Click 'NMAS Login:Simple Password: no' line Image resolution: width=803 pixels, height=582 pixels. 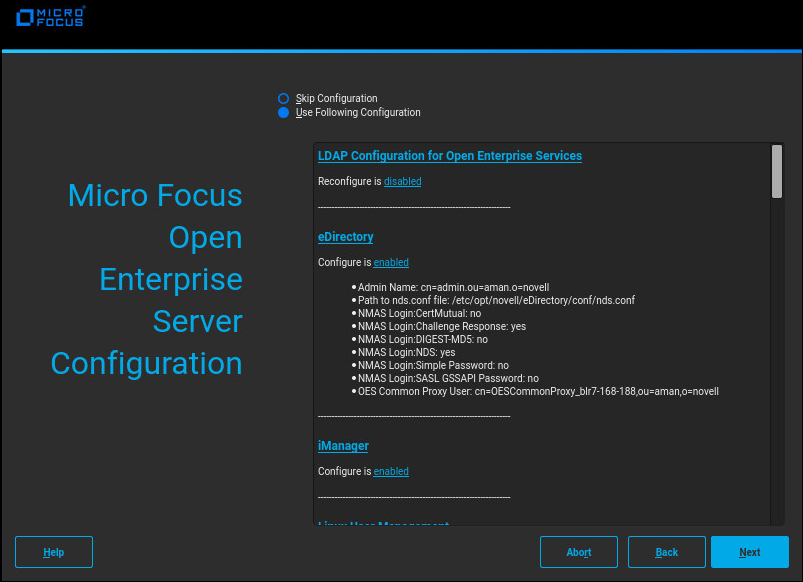(433, 365)
